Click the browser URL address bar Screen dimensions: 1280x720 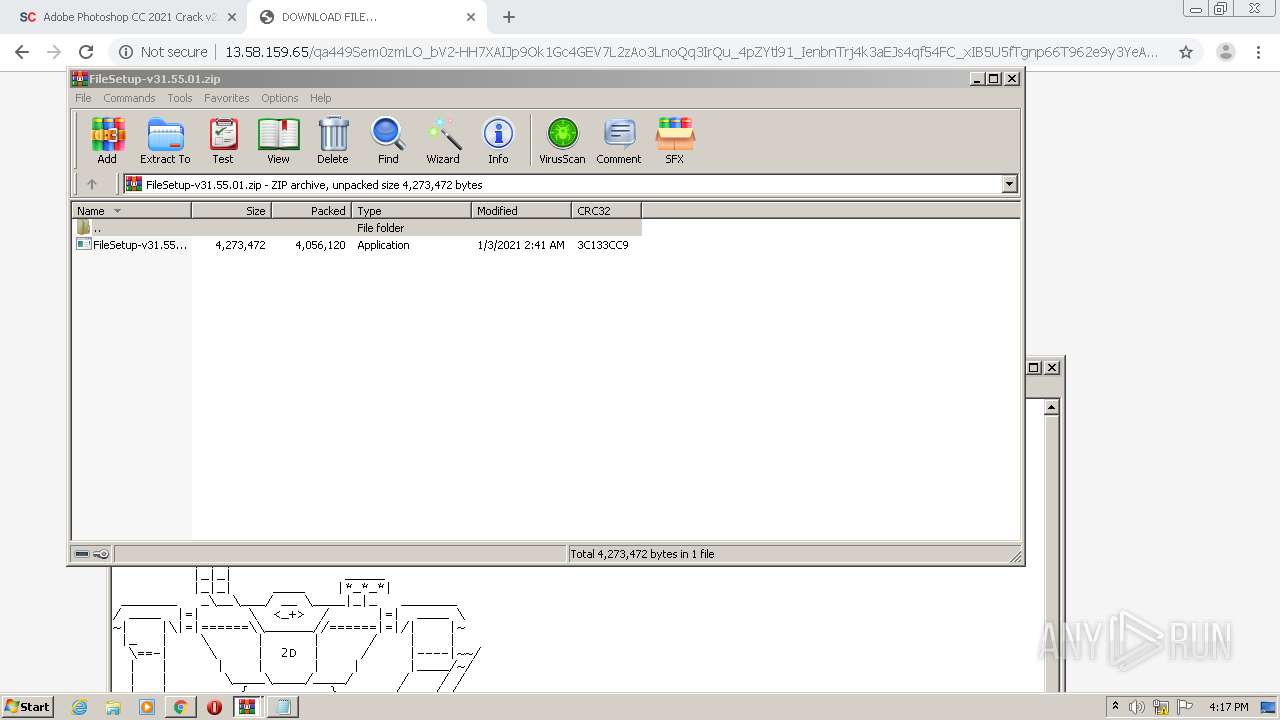tap(691, 52)
